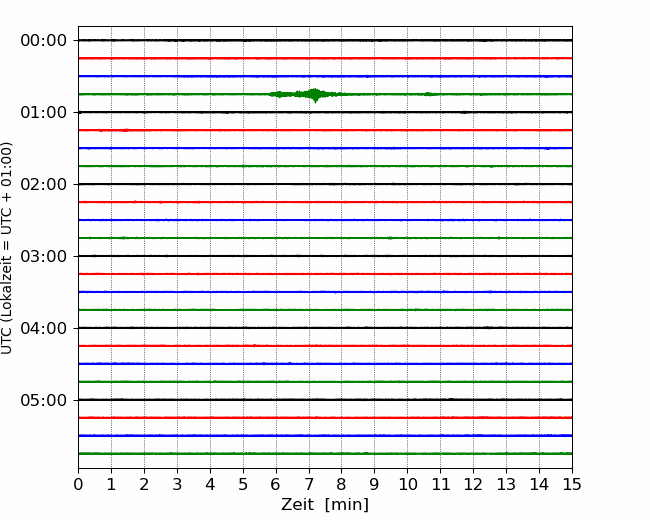The image size is (650, 520).
Task: Click x-axis tick label 10
Action: pyautogui.click(x=407, y=484)
